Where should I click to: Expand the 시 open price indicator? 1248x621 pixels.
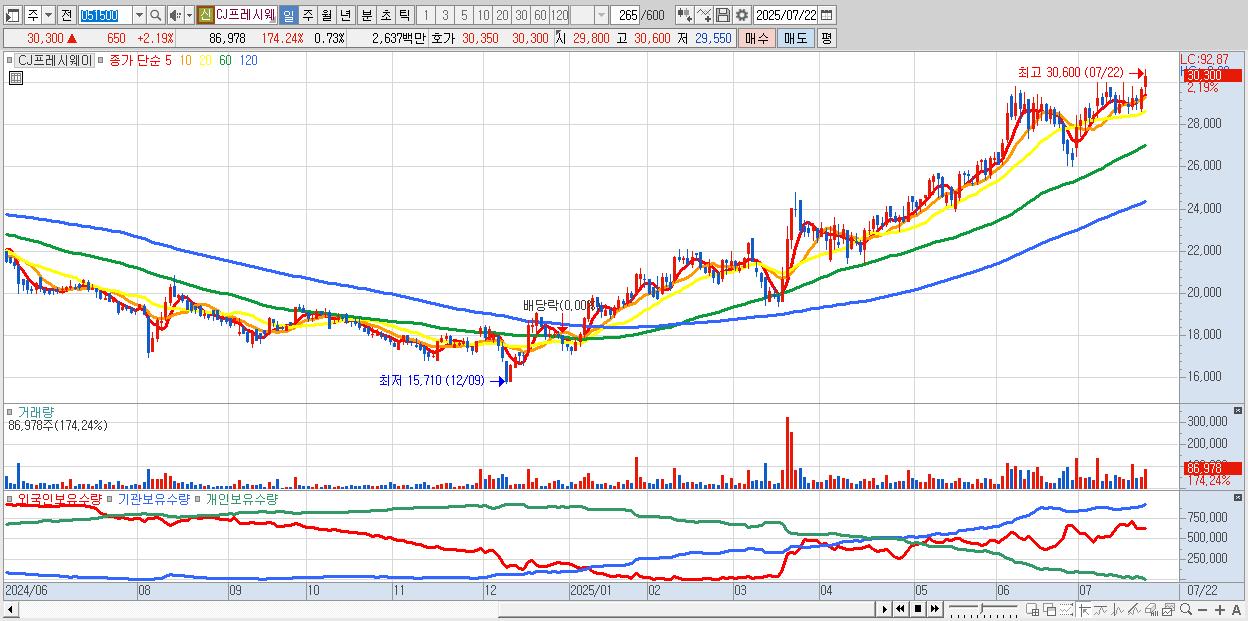coord(560,38)
